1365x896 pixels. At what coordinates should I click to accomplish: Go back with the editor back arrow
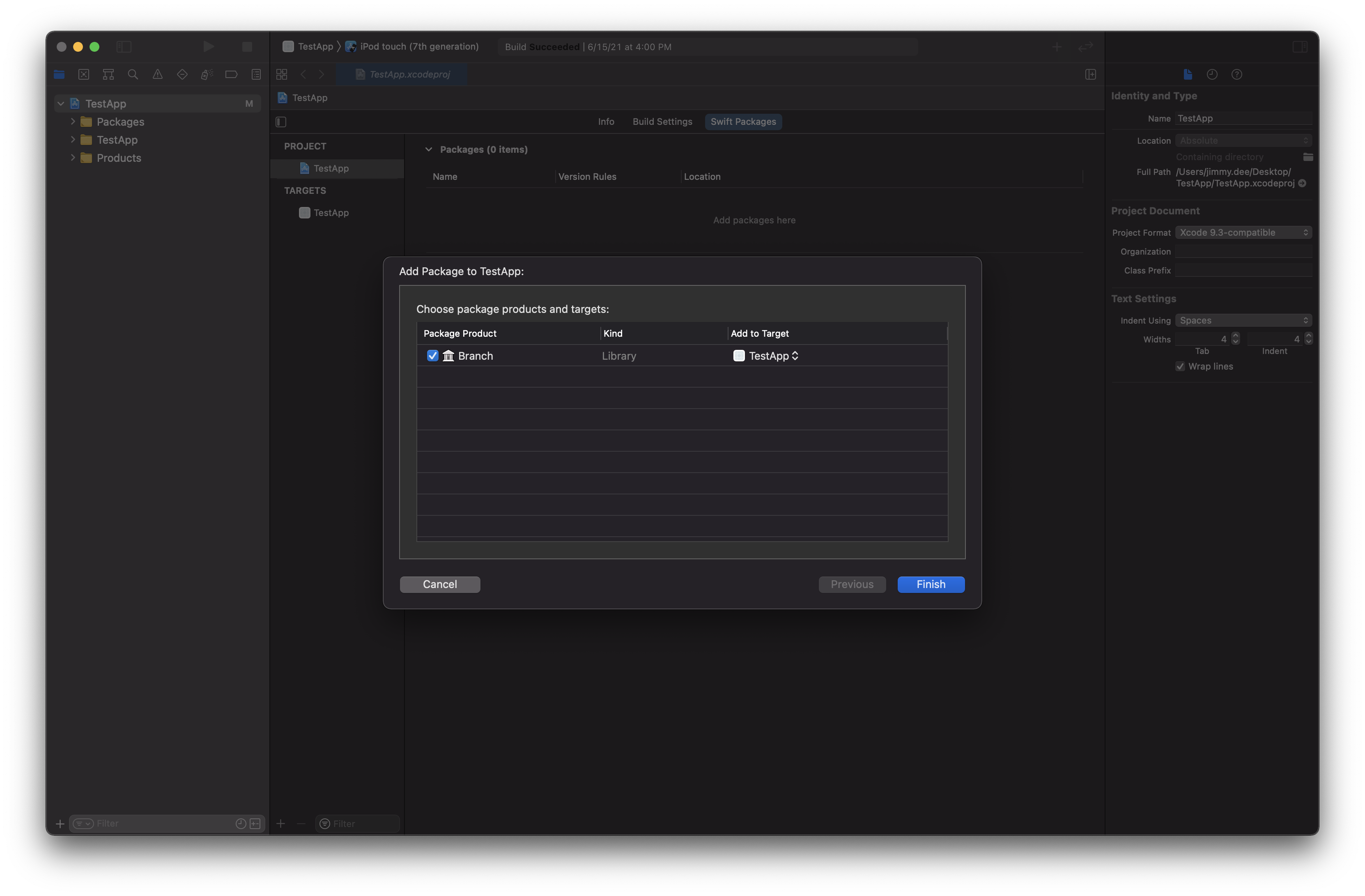point(303,75)
